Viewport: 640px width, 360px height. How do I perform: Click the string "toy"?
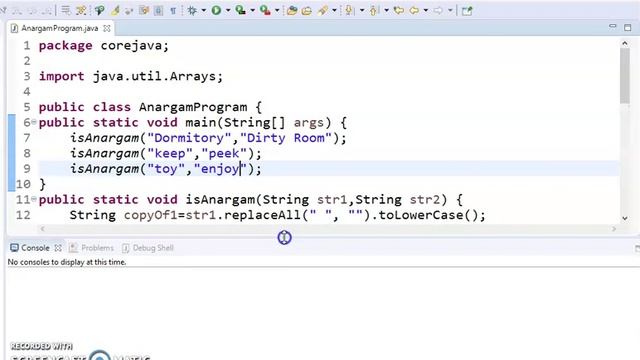point(166,169)
